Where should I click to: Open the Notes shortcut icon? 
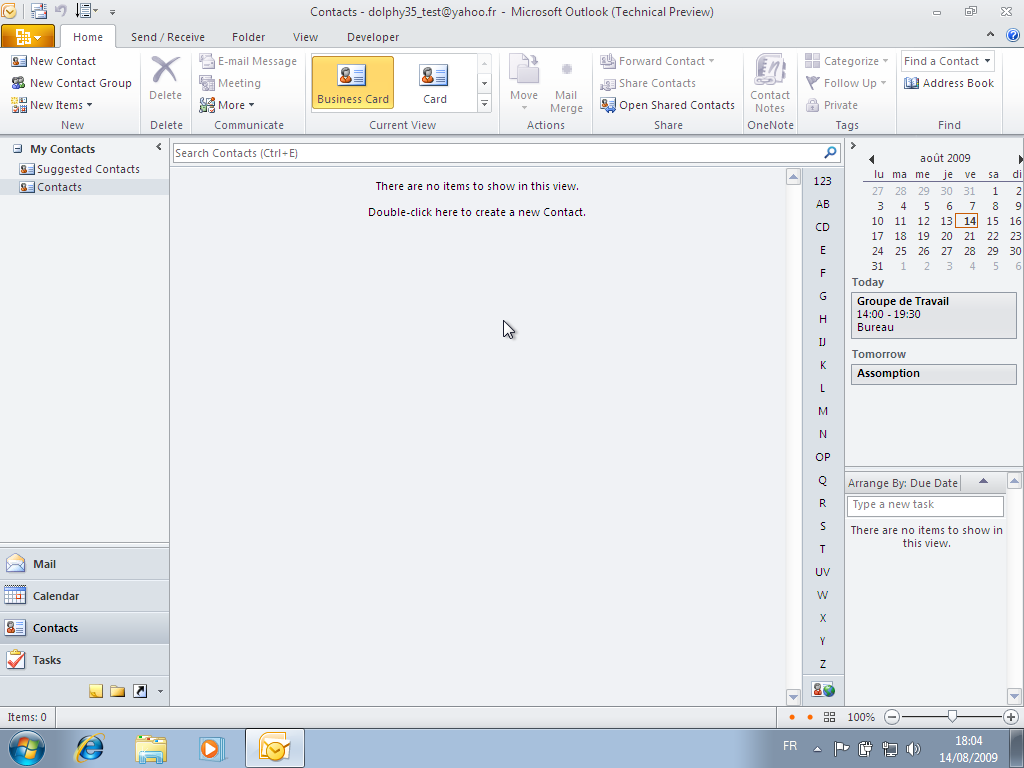pyautogui.click(x=96, y=691)
